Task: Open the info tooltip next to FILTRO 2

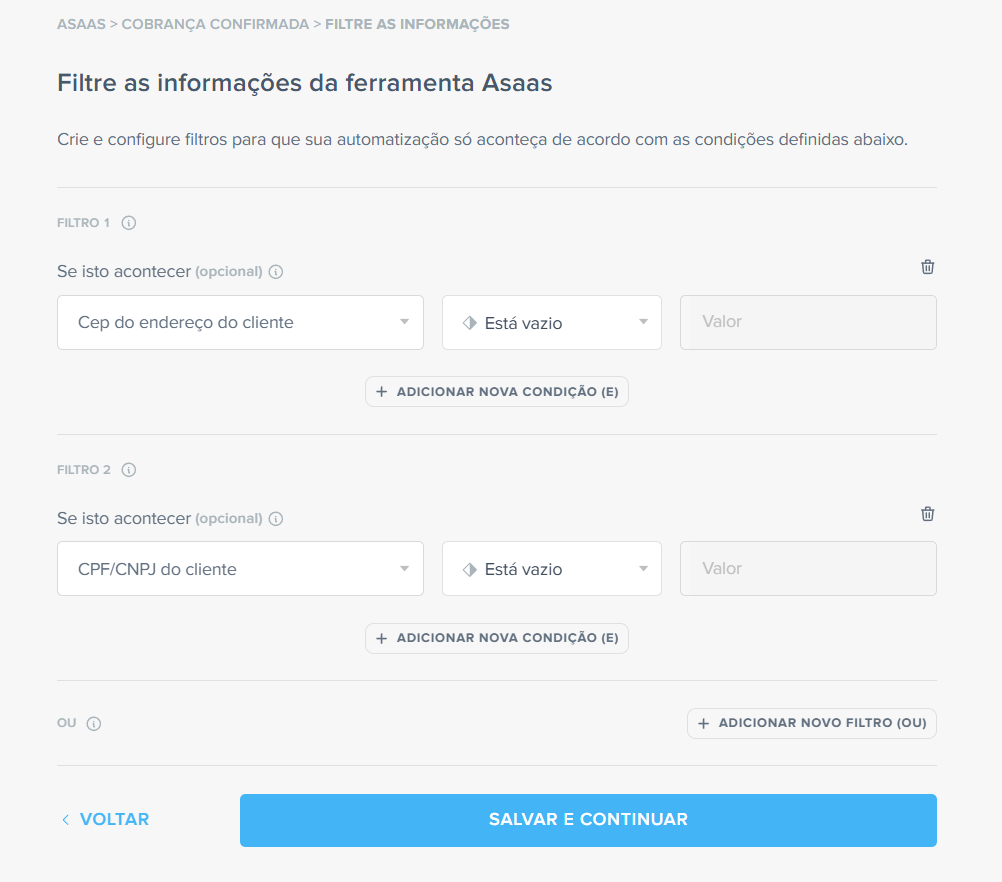Action: pos(128,469)
